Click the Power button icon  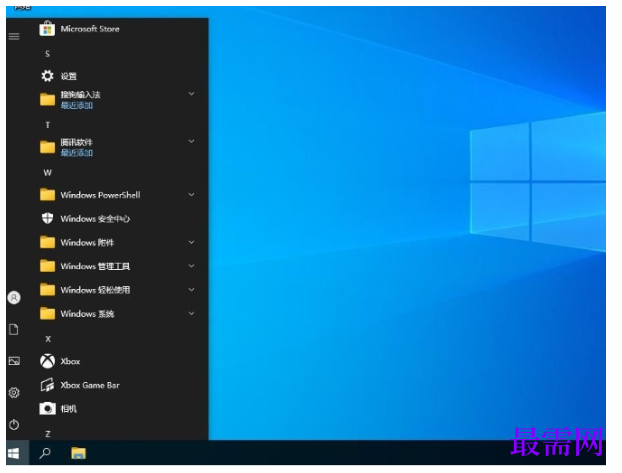pos(14,425)
